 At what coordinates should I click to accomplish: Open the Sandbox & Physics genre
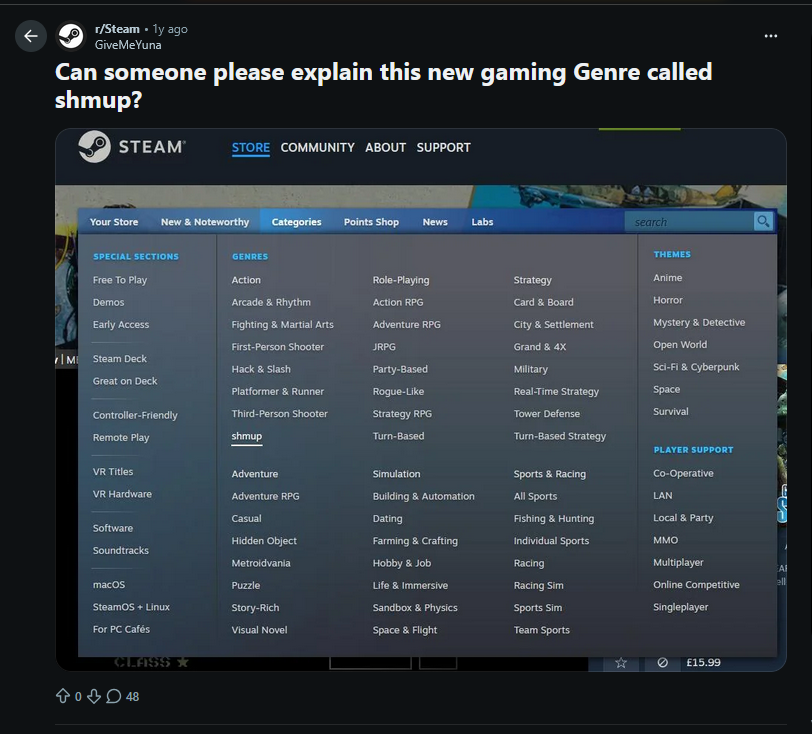(x=415, y=607)
